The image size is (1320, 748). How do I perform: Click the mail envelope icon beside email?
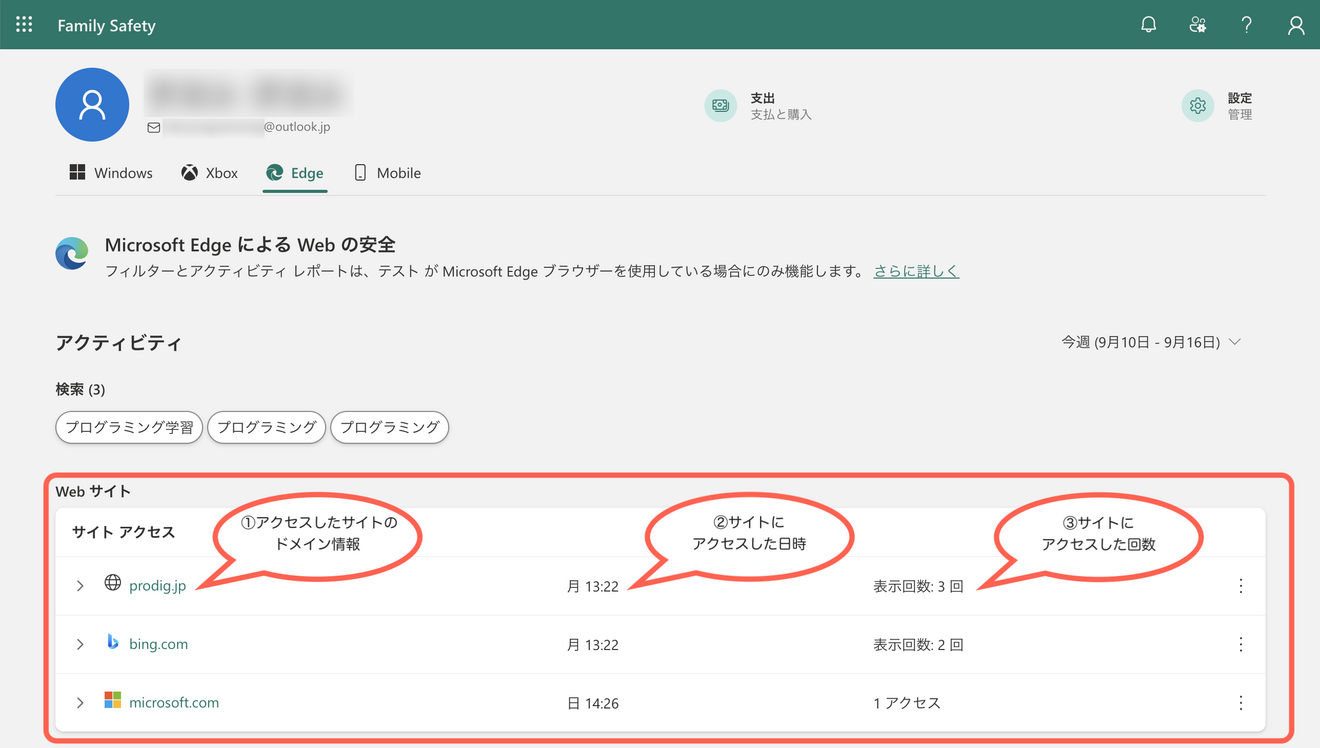(x=154, y=128)
